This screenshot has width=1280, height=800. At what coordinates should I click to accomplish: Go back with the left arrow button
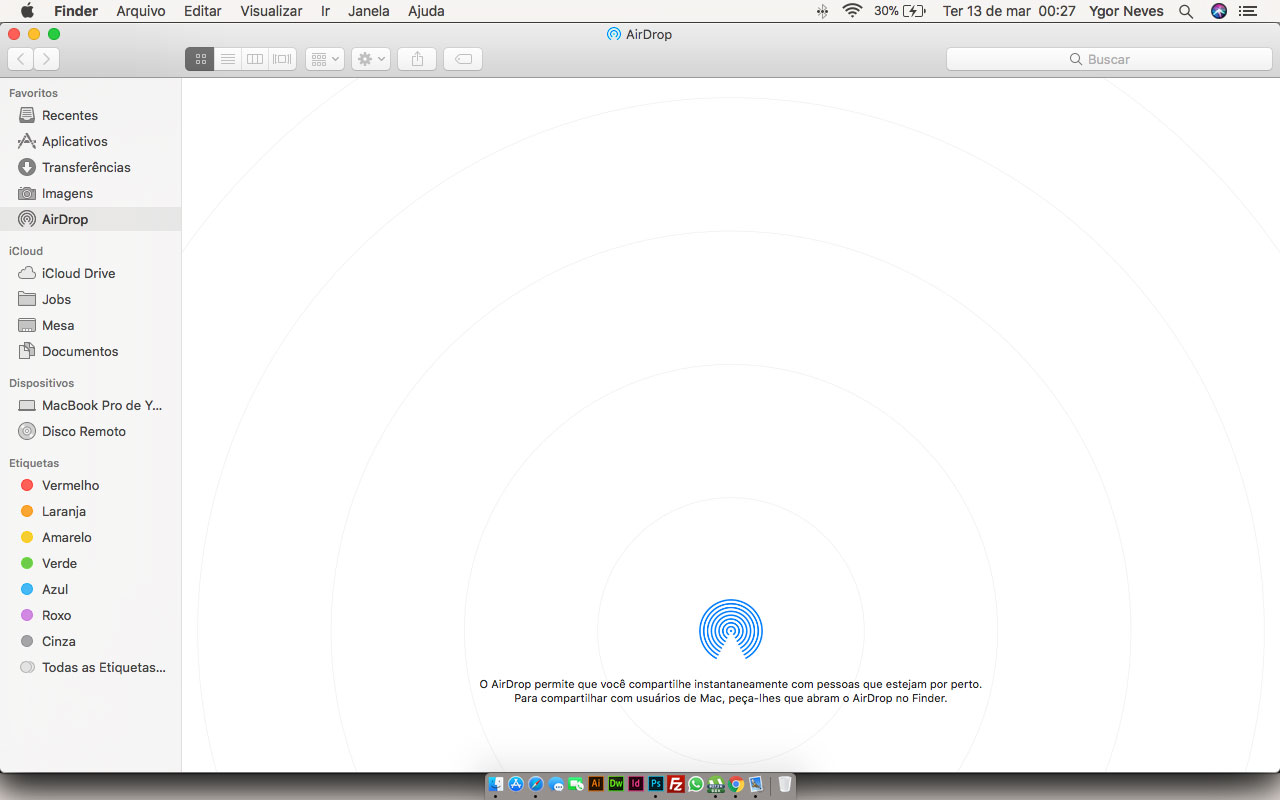click(x=21, y=59)
